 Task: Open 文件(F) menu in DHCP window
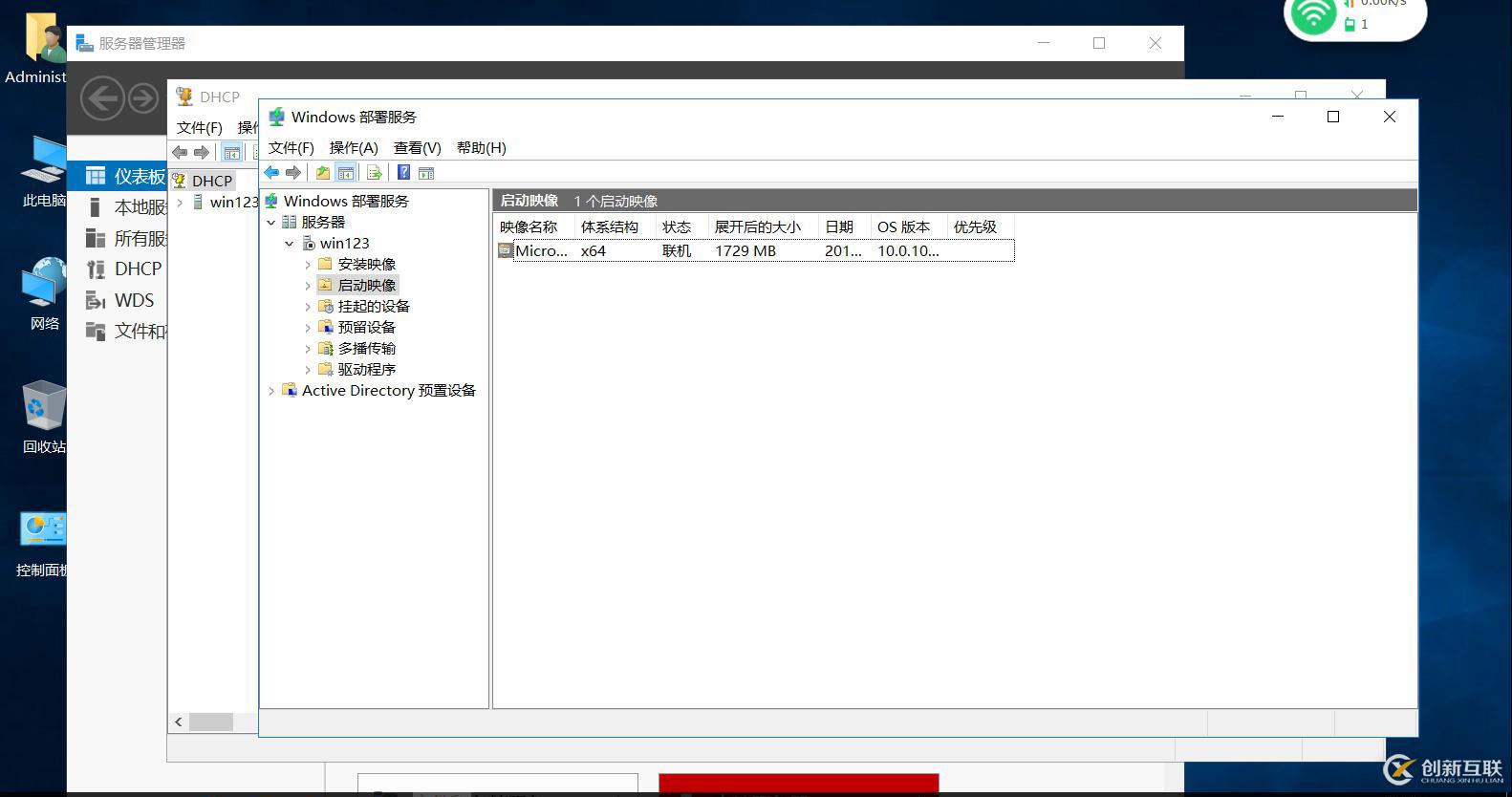coord(200,128)
